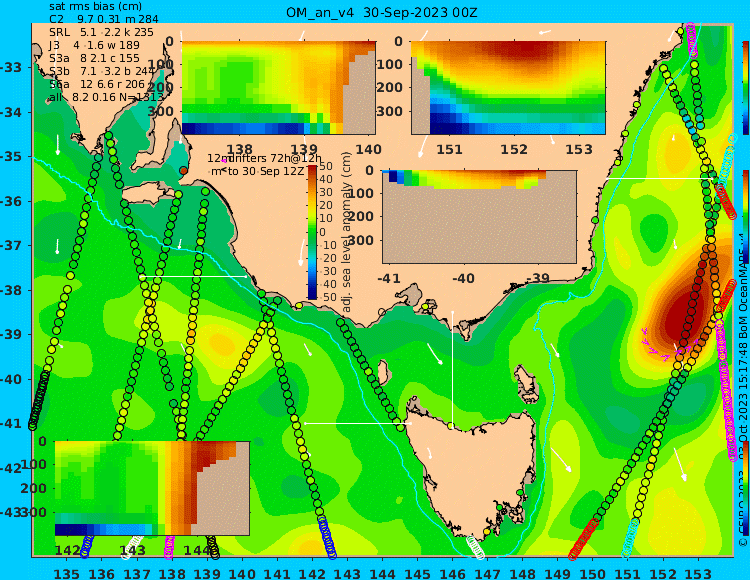Select the S6a statistics row
The width and height of the screenshot is (750, 580).
(97, 85)
